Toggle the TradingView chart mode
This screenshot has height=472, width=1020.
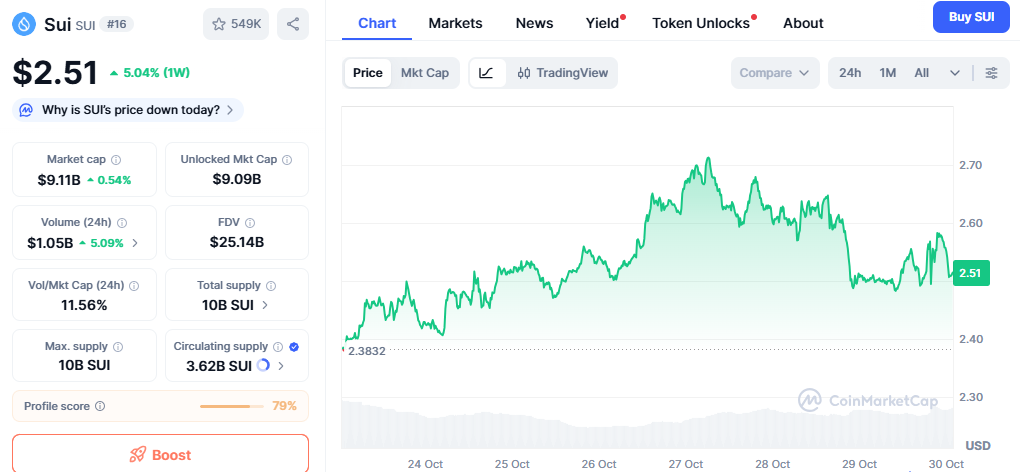click(562, 73)
